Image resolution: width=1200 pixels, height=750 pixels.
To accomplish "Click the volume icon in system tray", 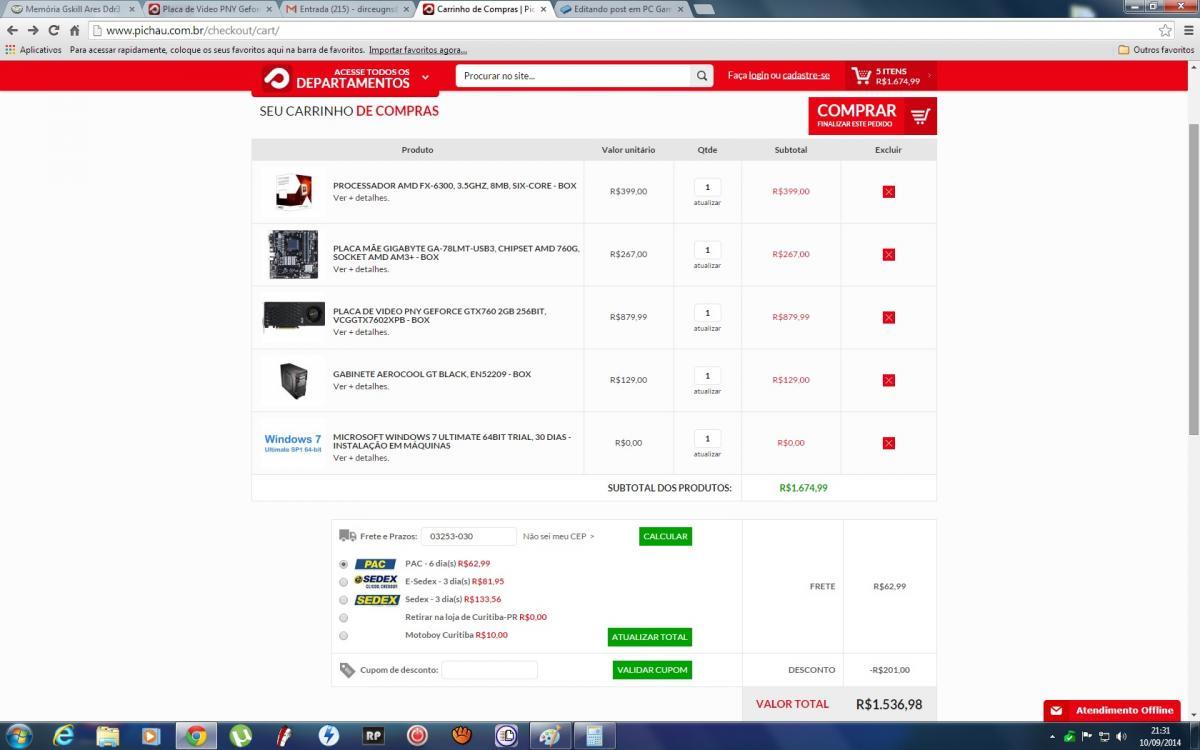I will [x=1120, y=736].
